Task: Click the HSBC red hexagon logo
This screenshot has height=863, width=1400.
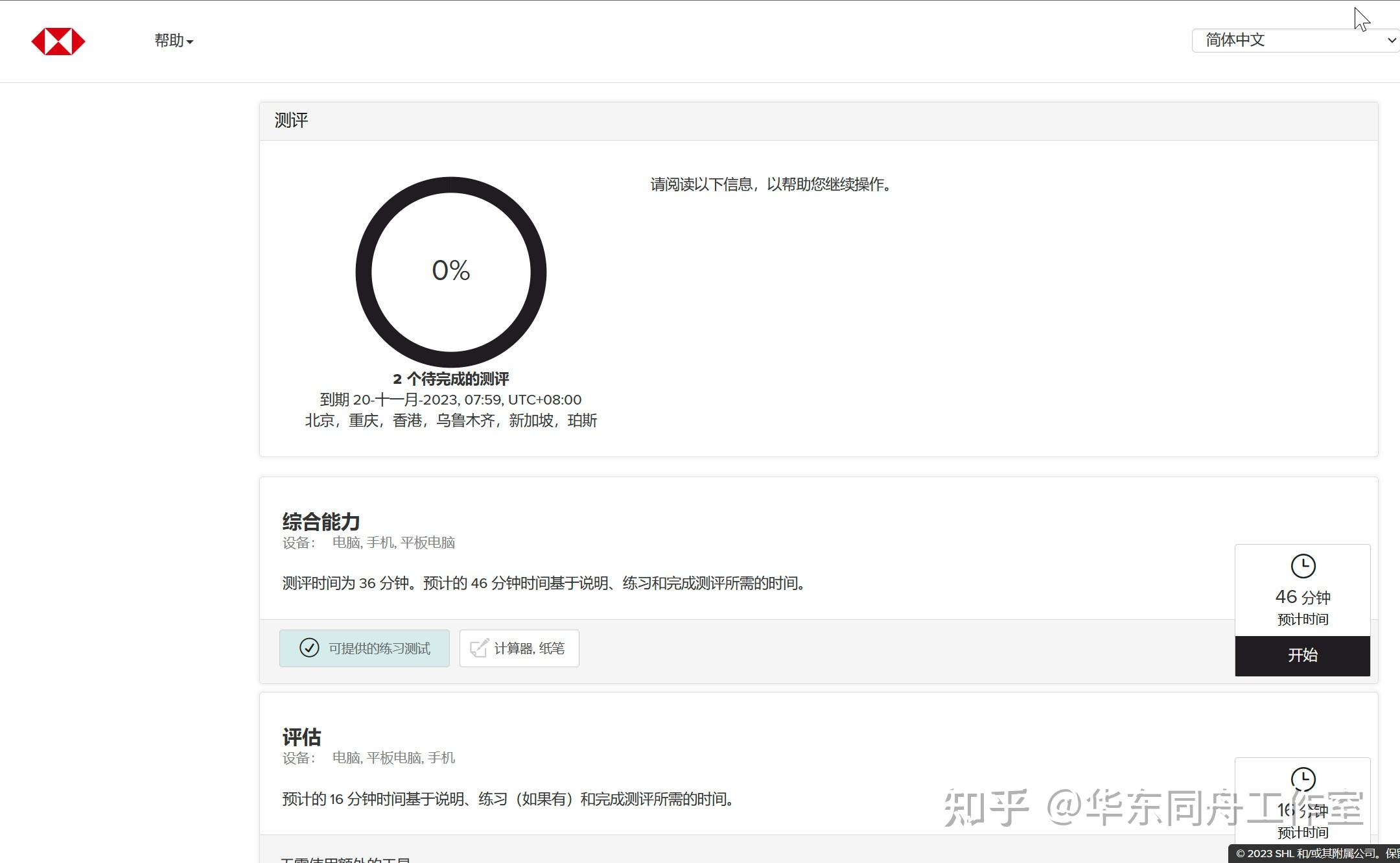Action: [x=58, y=40]
